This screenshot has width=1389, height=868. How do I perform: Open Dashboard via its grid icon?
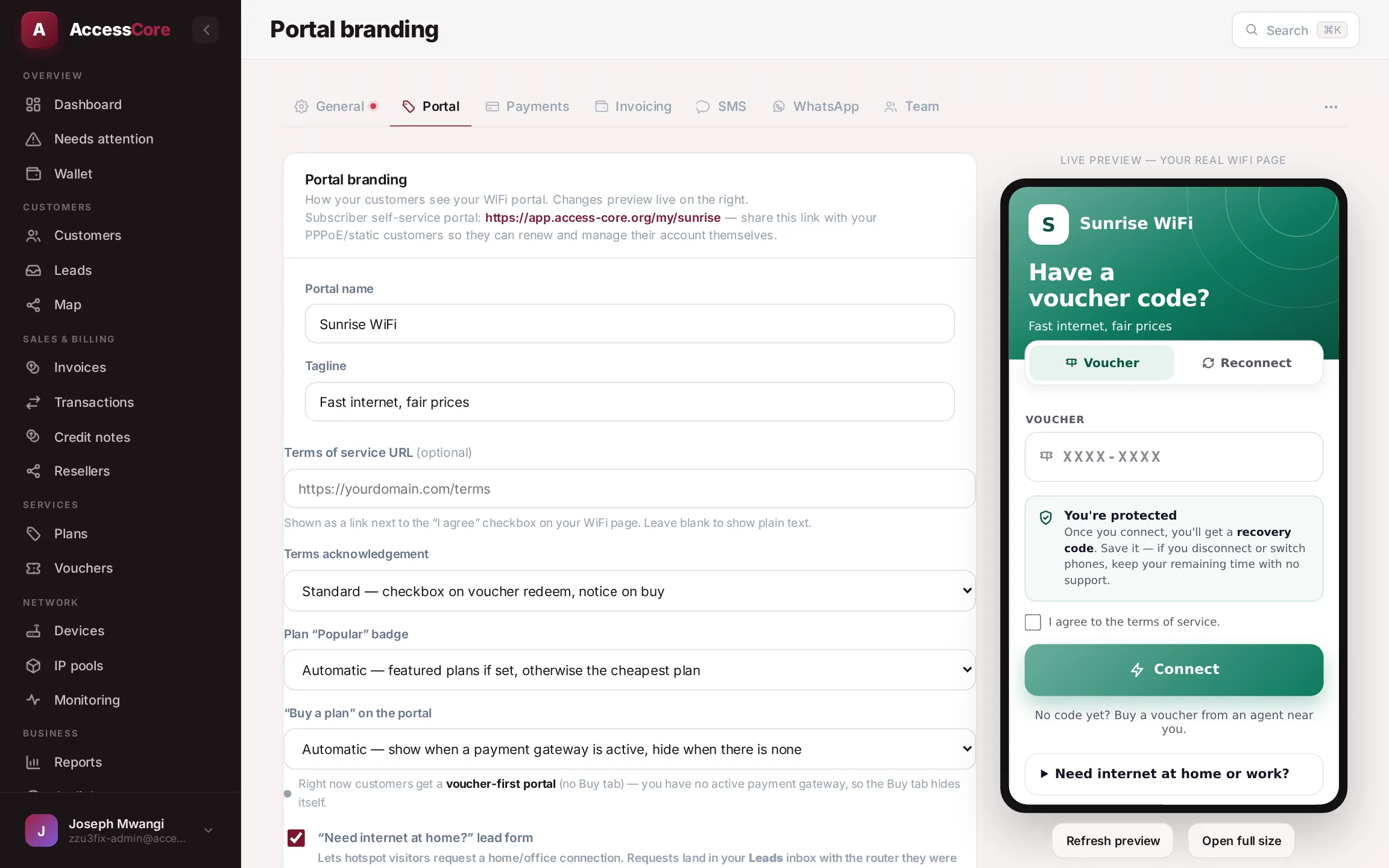(33, 104)
